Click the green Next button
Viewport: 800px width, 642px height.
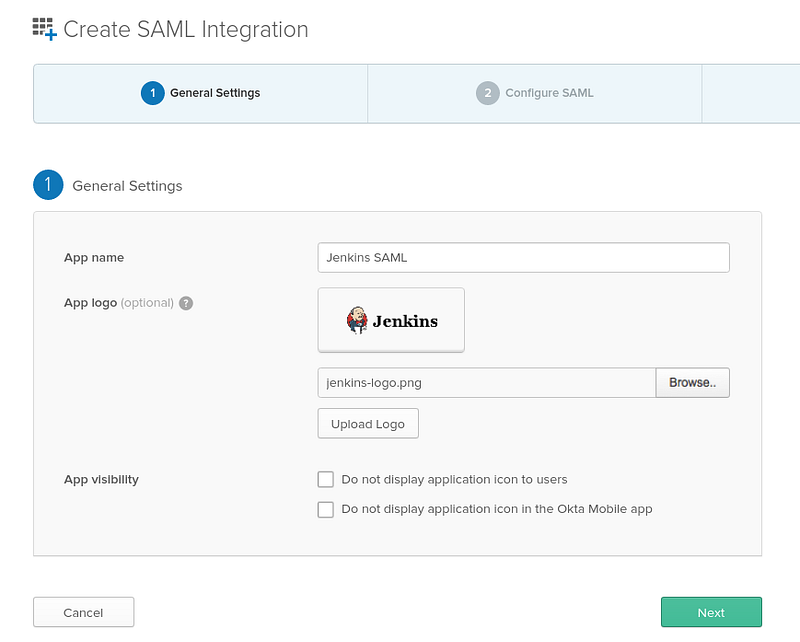click(x=711, y=612)
